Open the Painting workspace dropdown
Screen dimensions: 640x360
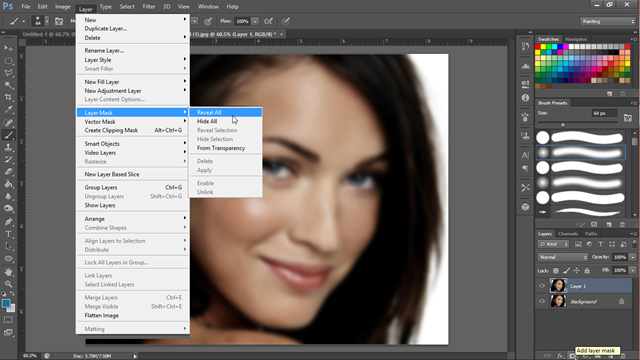[607, 21]
